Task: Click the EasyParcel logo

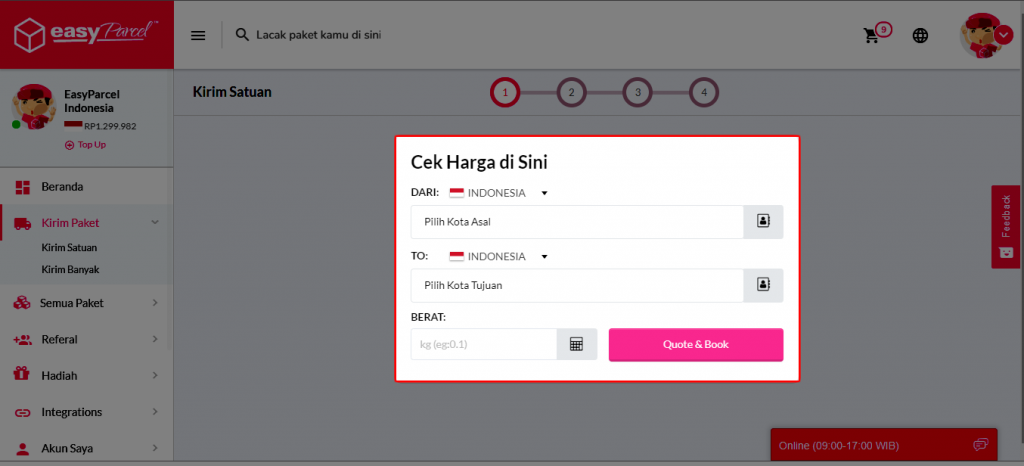Action: 86,34
